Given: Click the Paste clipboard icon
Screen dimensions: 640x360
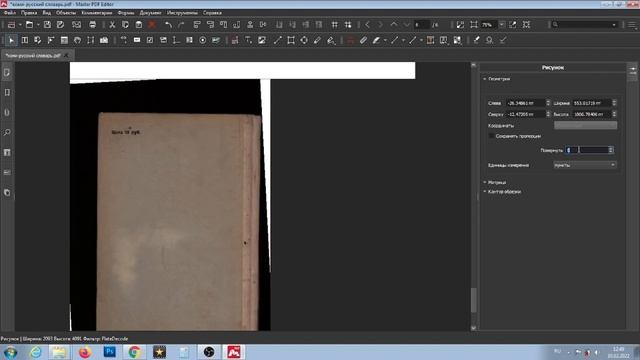Looking at the screenshot, I should tap(139, 25).
